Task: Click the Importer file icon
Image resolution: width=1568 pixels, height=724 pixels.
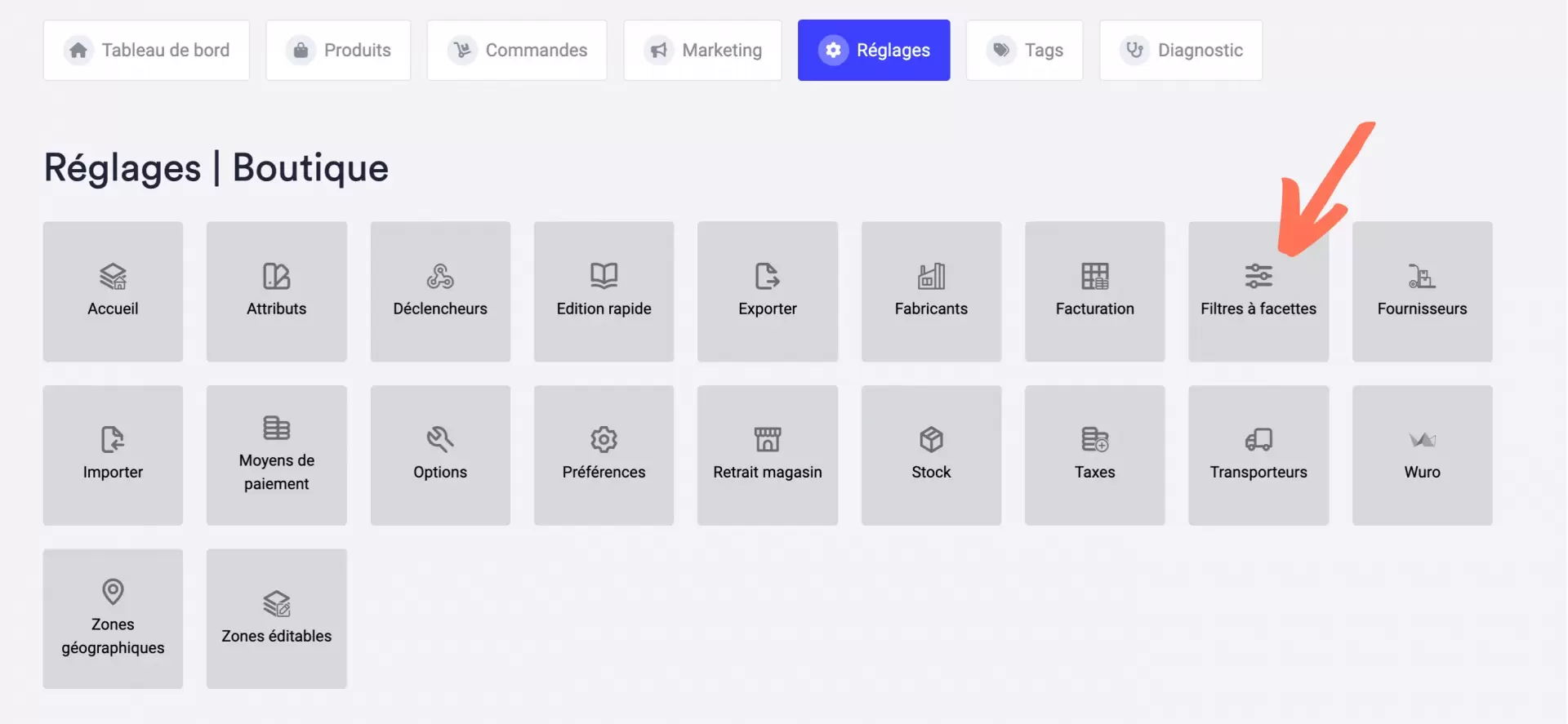Action: [x=113, y=440]
